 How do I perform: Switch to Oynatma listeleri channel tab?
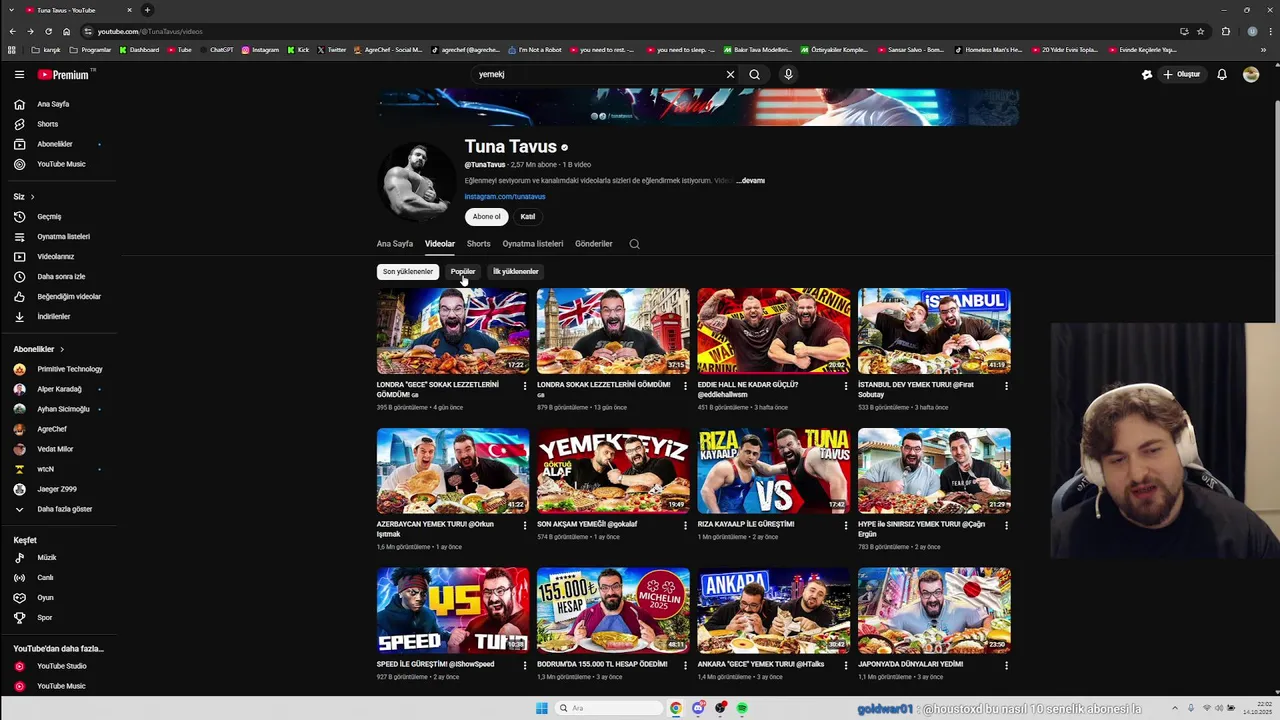(x=533, y=244)
